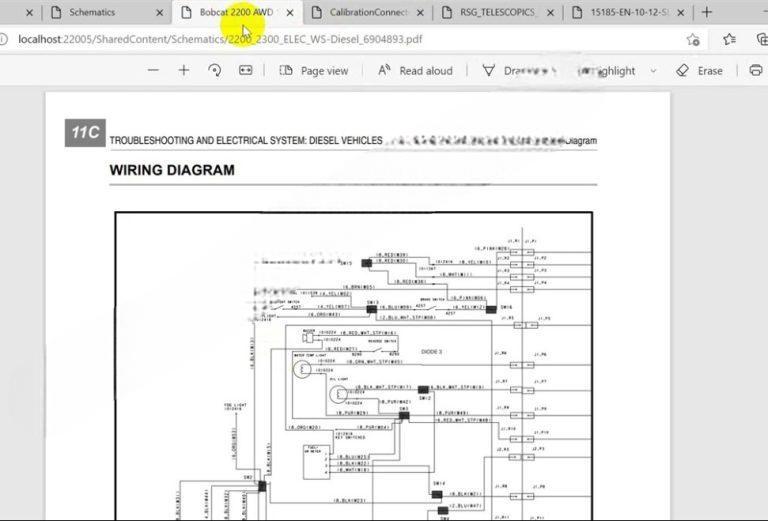Click the 'TROUBLESHOOTING AND ELECTRICAL SYSTEM: DIESEL VEHICLES' header text
This screenshot has height=521, width=768.
[x=246, y=141]
